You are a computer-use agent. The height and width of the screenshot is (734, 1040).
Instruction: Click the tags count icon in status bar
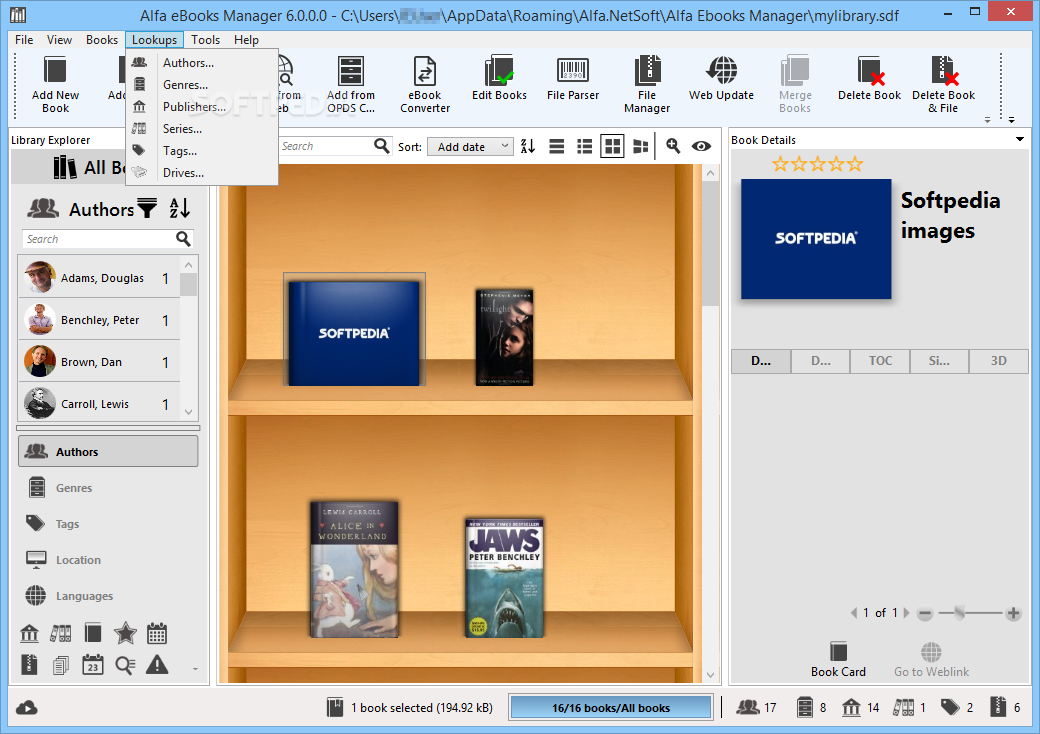pyautogui.click(x=950, y=707)
